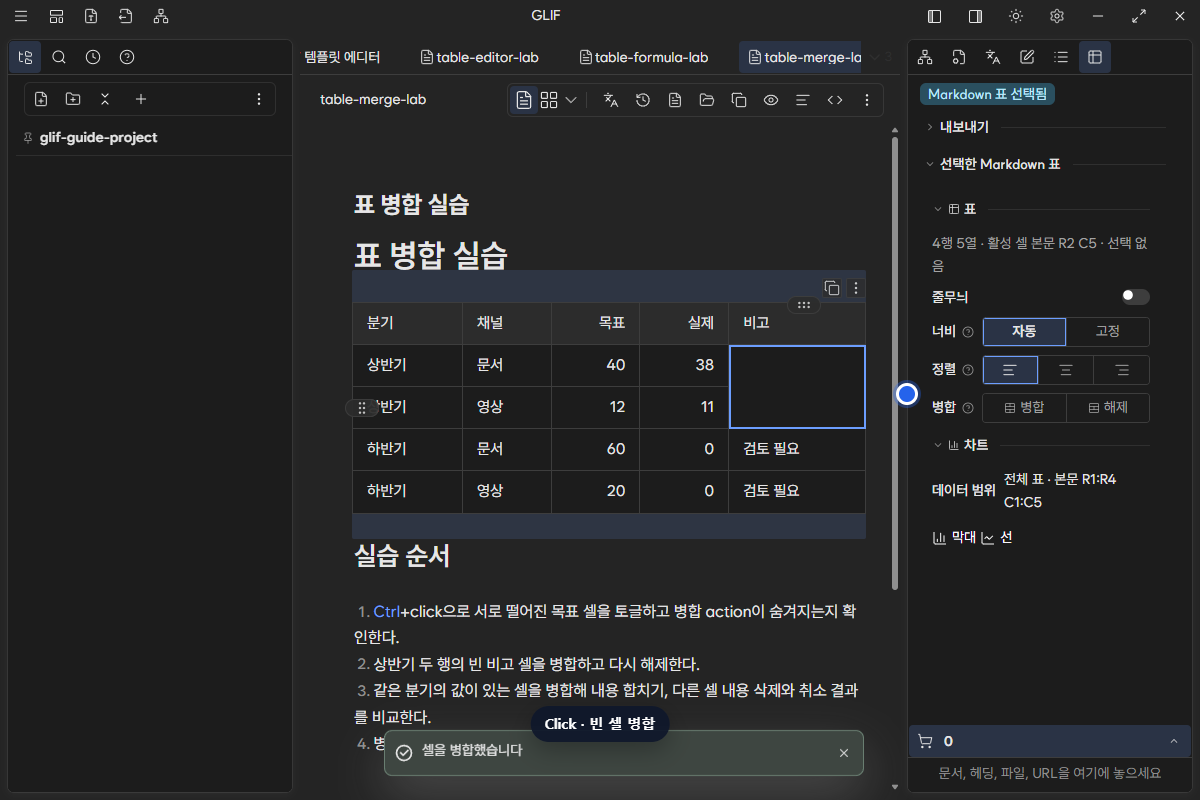Screen dimensions: 1200x800
Task: Click the open folder icon in editor toolbar
Action: (707, 100)
